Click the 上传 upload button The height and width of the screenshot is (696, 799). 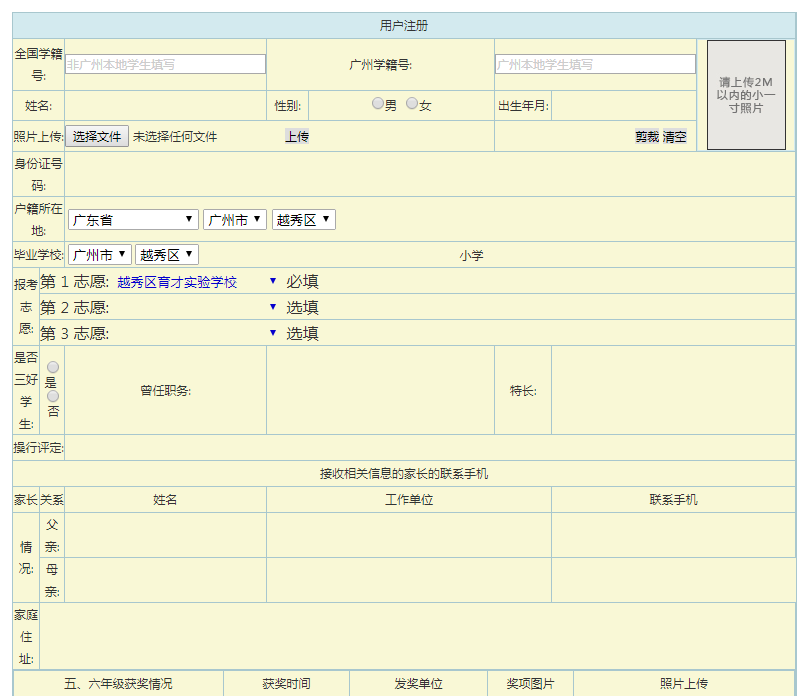pyautogui.click(x=297, y=137)
